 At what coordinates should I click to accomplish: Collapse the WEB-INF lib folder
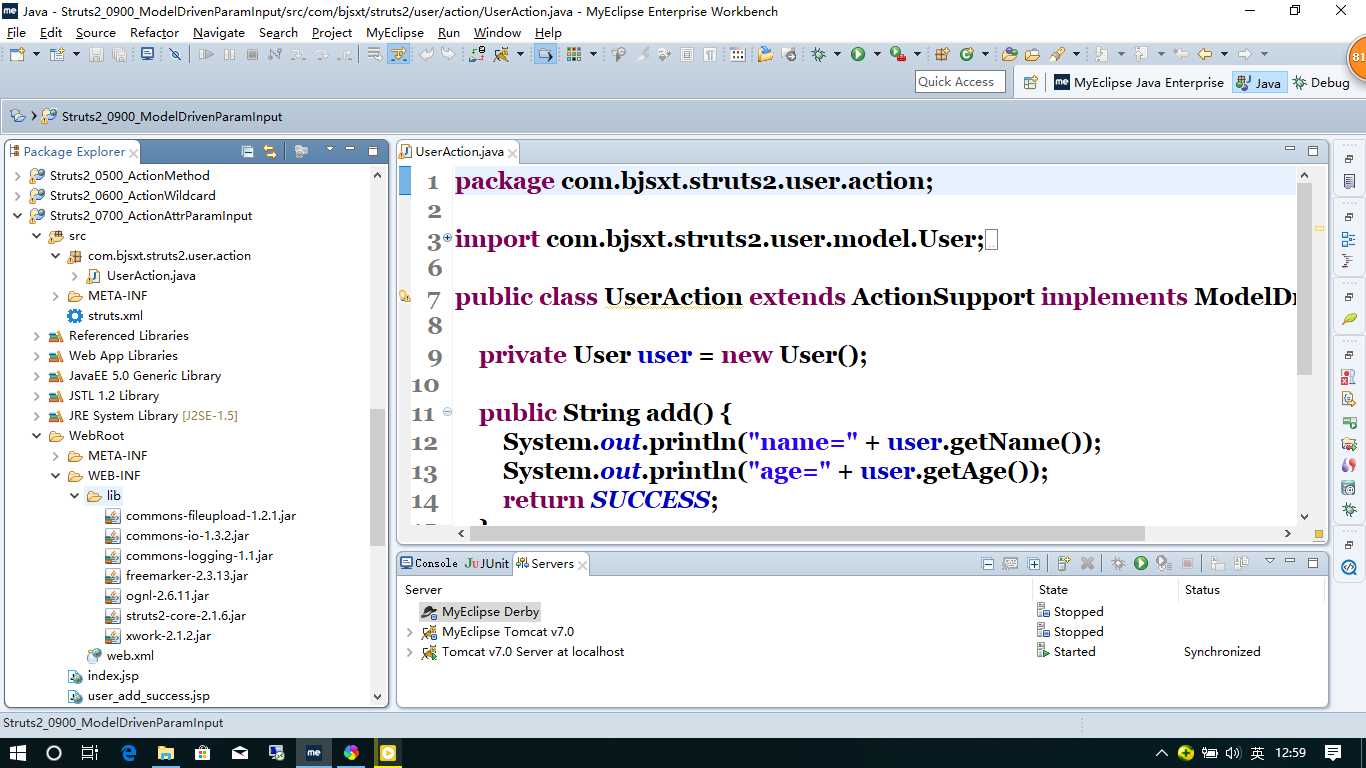click(73, 495)
